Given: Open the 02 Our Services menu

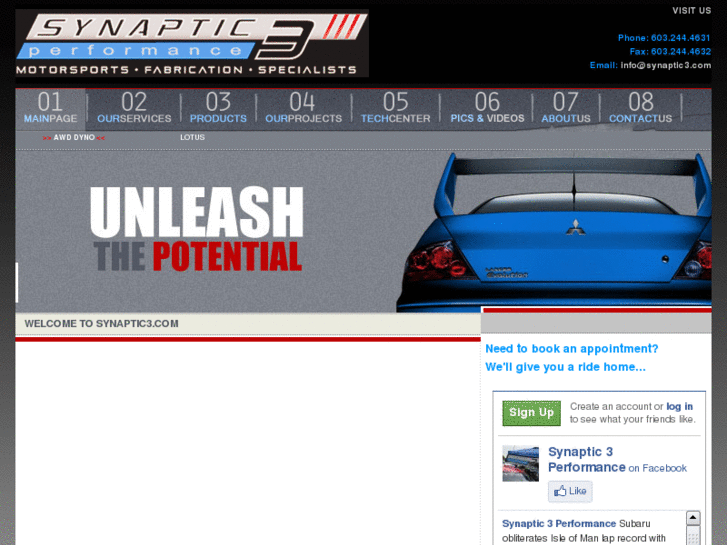Looking at the screenshot, I should 134,108.
